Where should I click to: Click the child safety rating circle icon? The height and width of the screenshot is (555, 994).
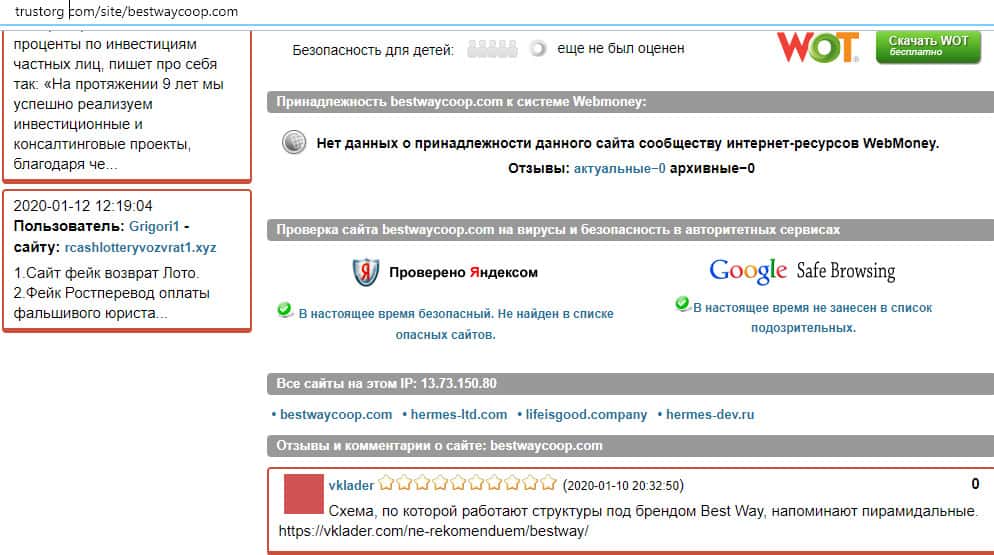[x=538, y=49]
